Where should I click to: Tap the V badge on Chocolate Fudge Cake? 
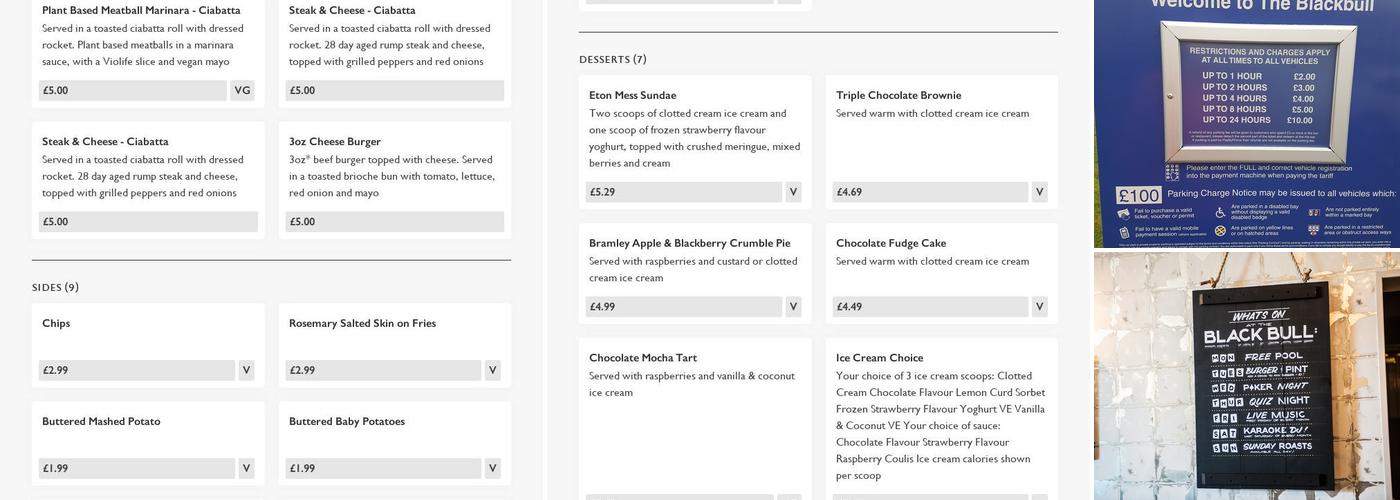(1039, 307)
